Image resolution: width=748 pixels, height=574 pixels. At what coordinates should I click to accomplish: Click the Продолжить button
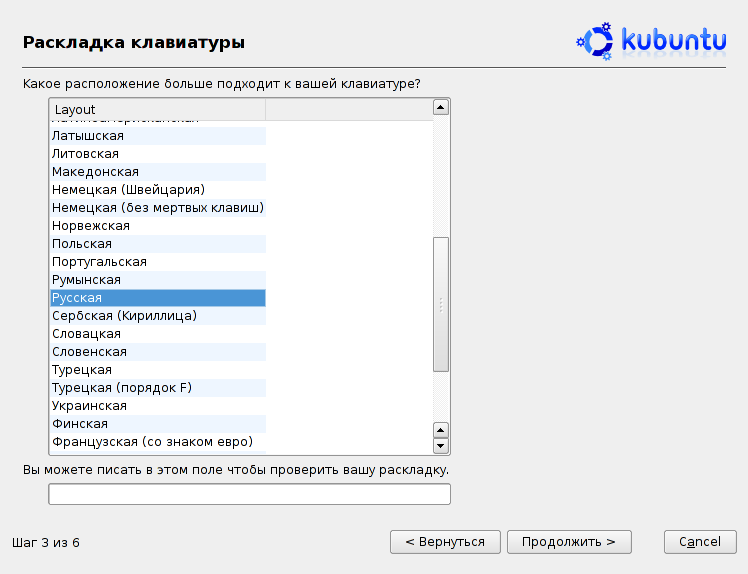569,542
